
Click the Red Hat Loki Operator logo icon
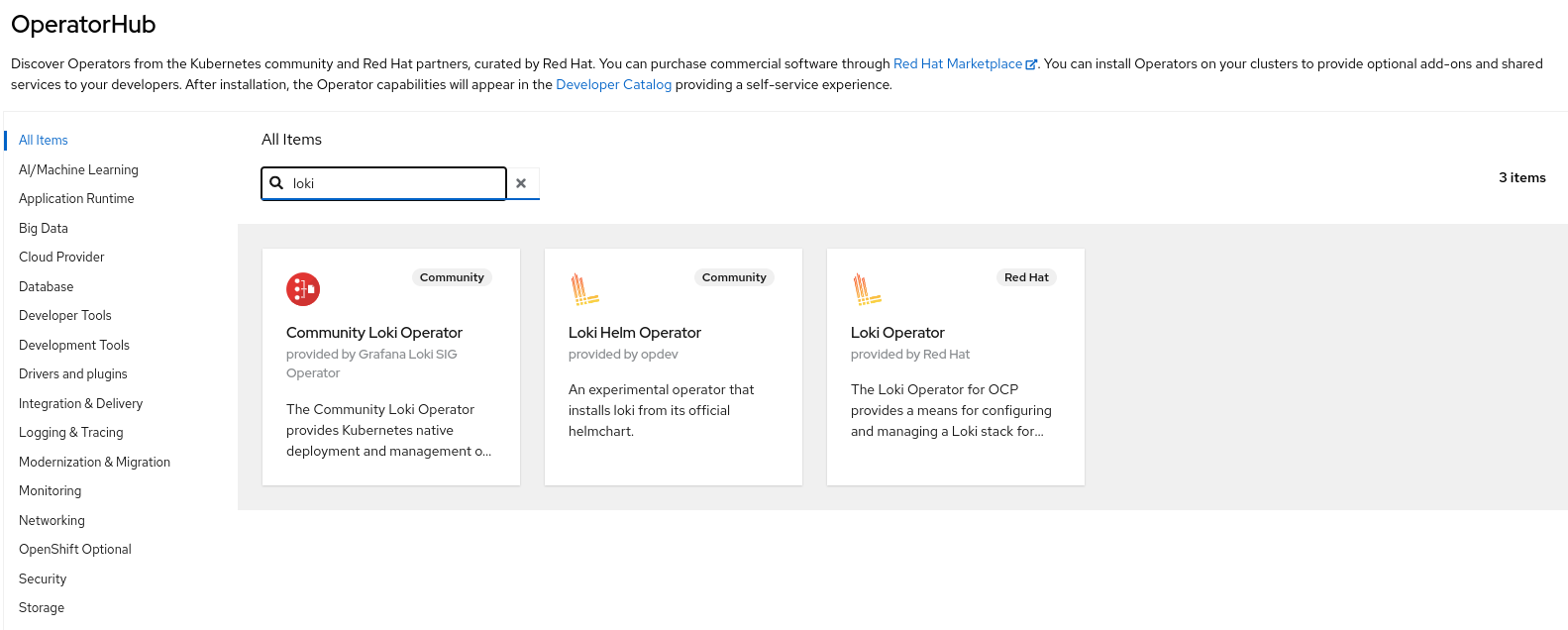coord(867,289)
